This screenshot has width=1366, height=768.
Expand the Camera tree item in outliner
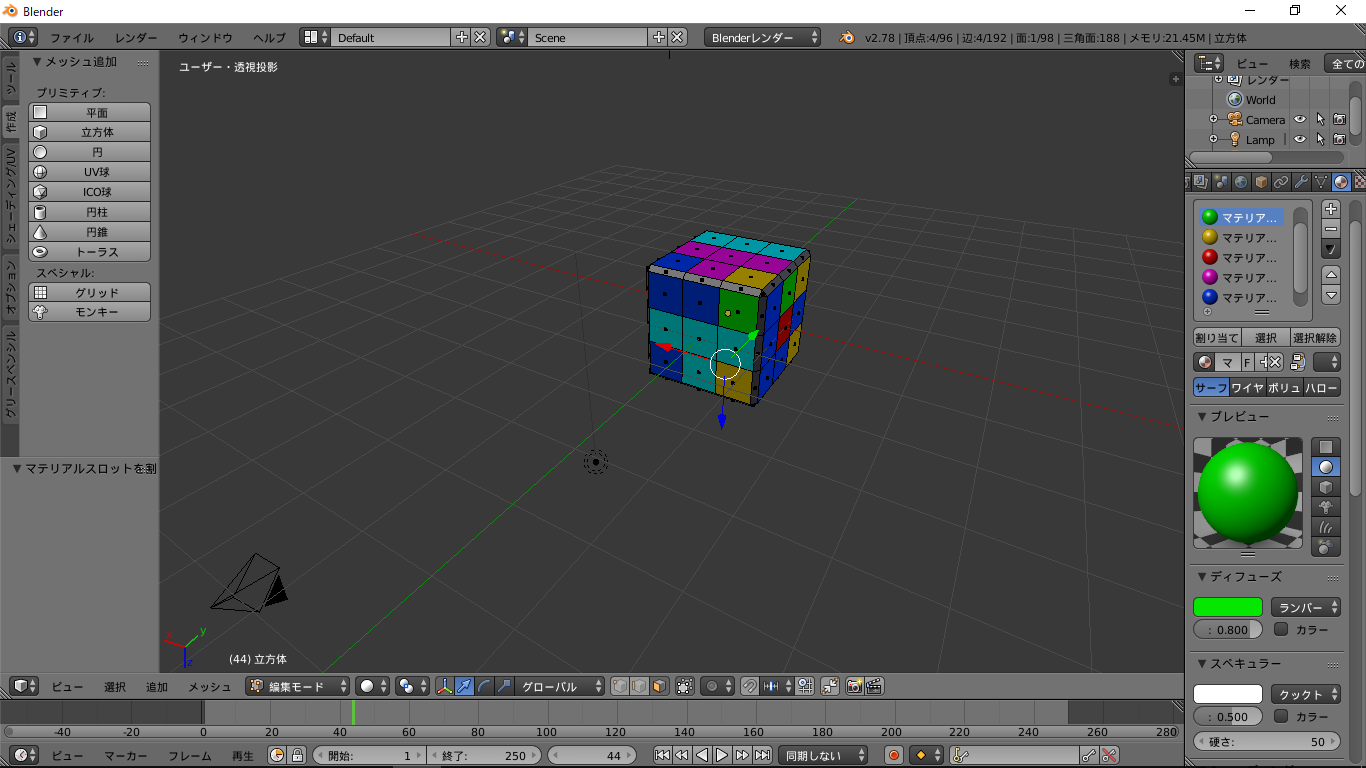pyautogui.click(x=1213, y=120)
